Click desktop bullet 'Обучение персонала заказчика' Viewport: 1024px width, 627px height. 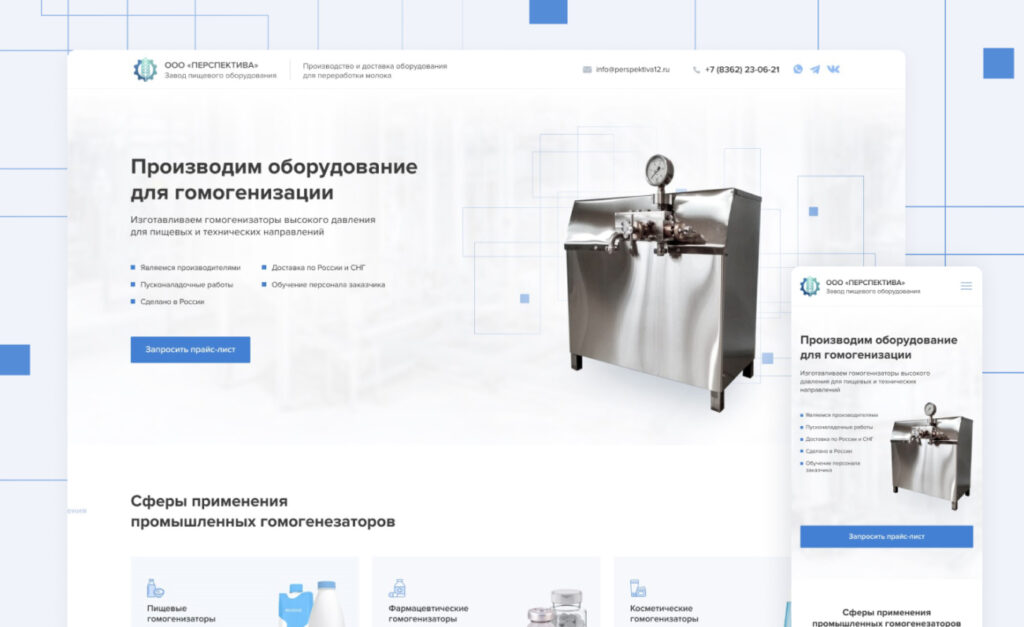(328, 284)
